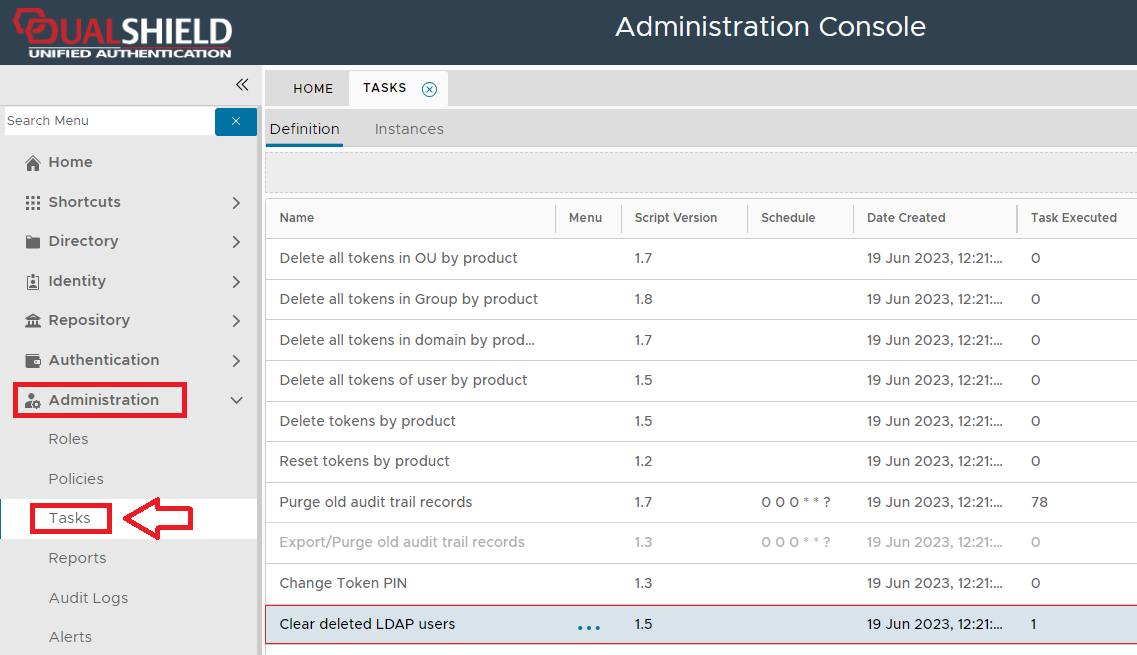Screen dimensions: 1137x655
Task: Click the Administration user-gear icon
Action: pyautogui.click(x=33, y=401)
